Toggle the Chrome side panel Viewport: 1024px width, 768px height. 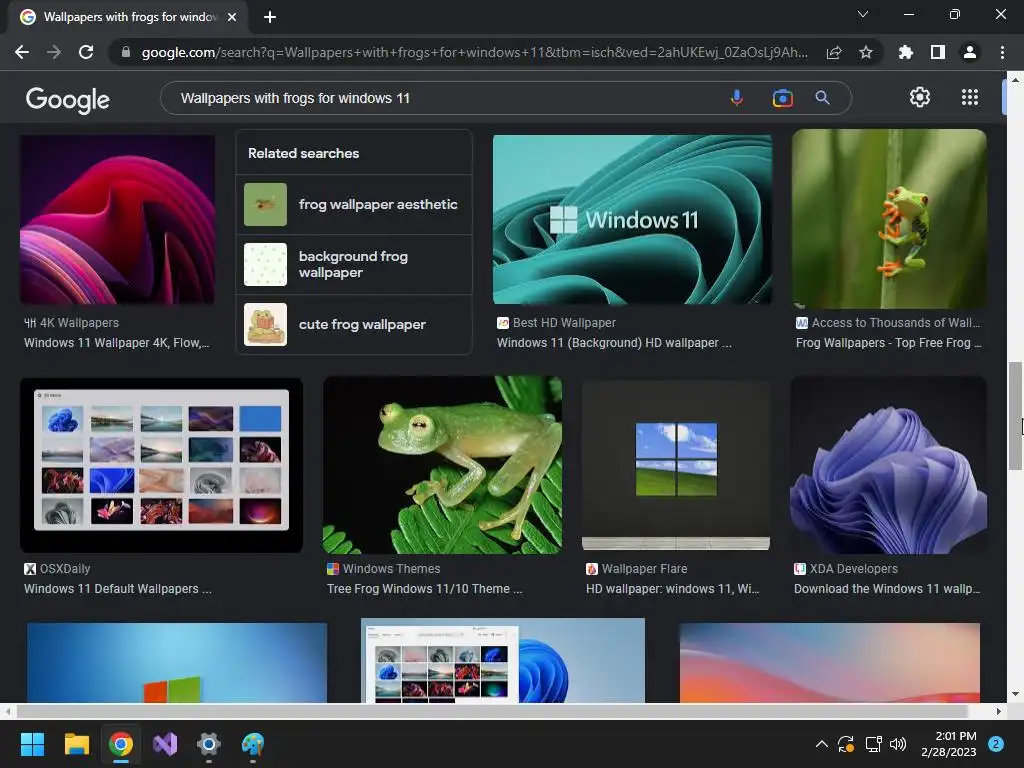[x=938, y=52]
